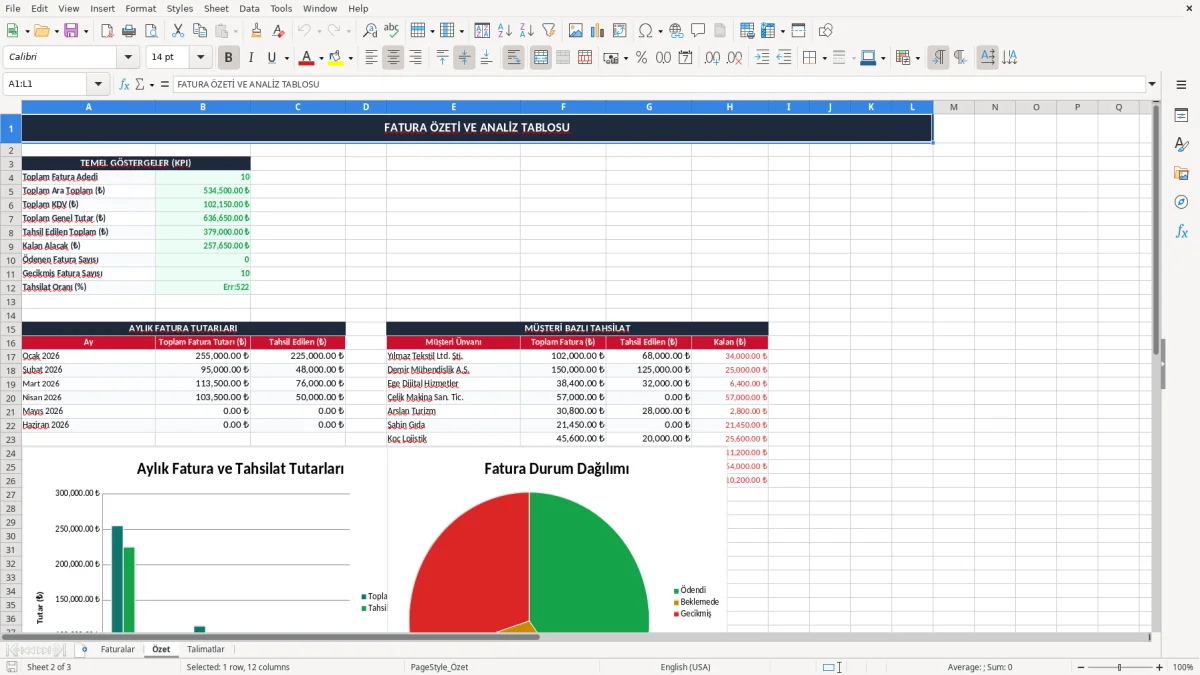
Task: Toggle Center Horizontally alignment
Action: click(393, 58)
